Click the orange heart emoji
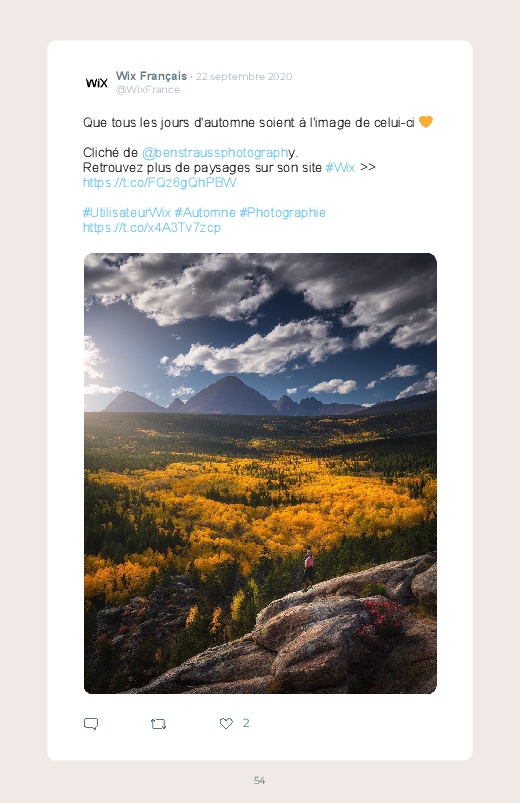The width and height of the screenshot is (520, 803). pyautogui.click(x=426, y=122)
